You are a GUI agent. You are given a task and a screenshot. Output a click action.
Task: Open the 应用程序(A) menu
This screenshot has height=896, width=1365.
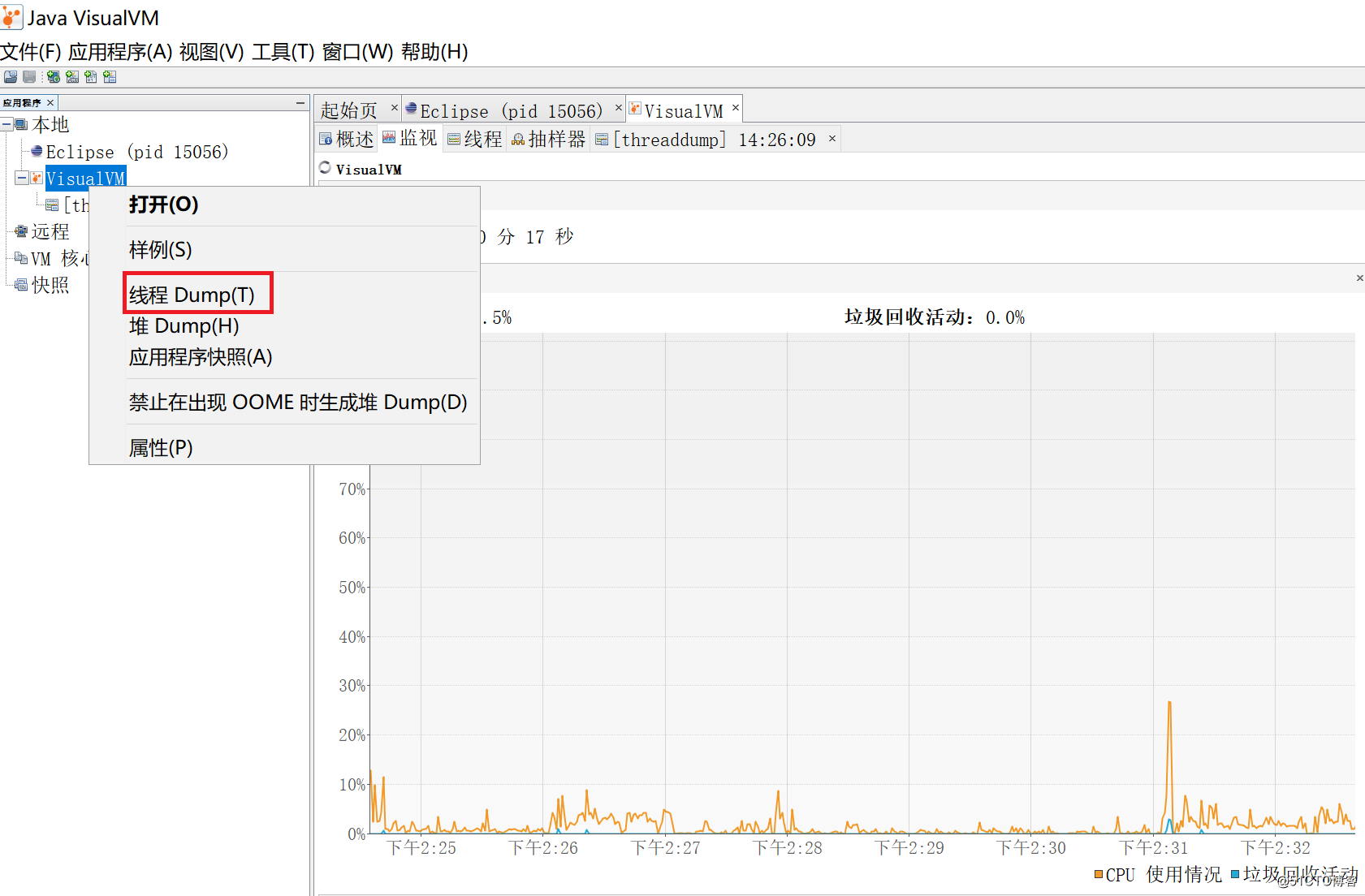[x=120, y=52]
